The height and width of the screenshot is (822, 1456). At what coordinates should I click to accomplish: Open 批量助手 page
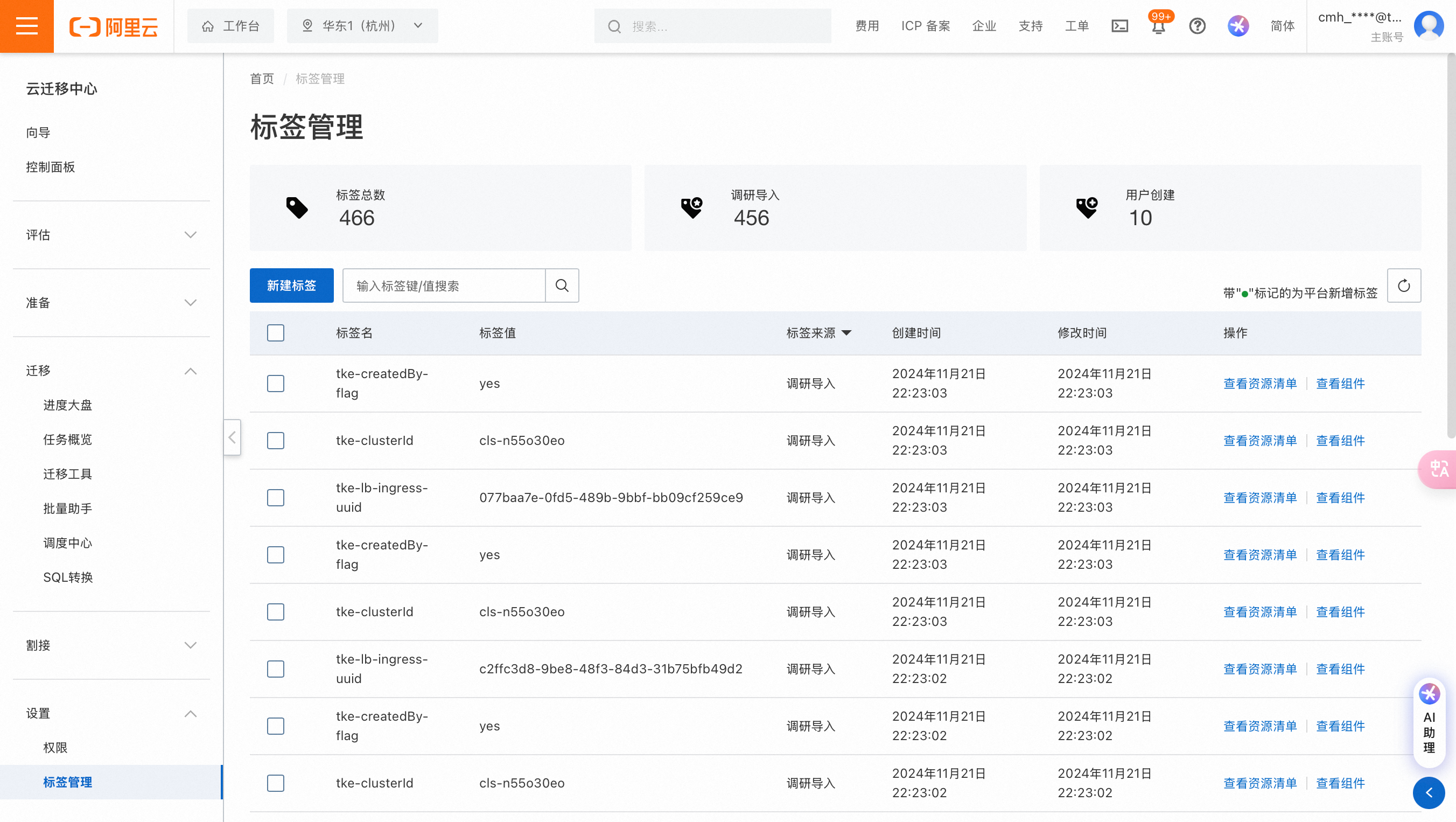(x=67, y=509)
